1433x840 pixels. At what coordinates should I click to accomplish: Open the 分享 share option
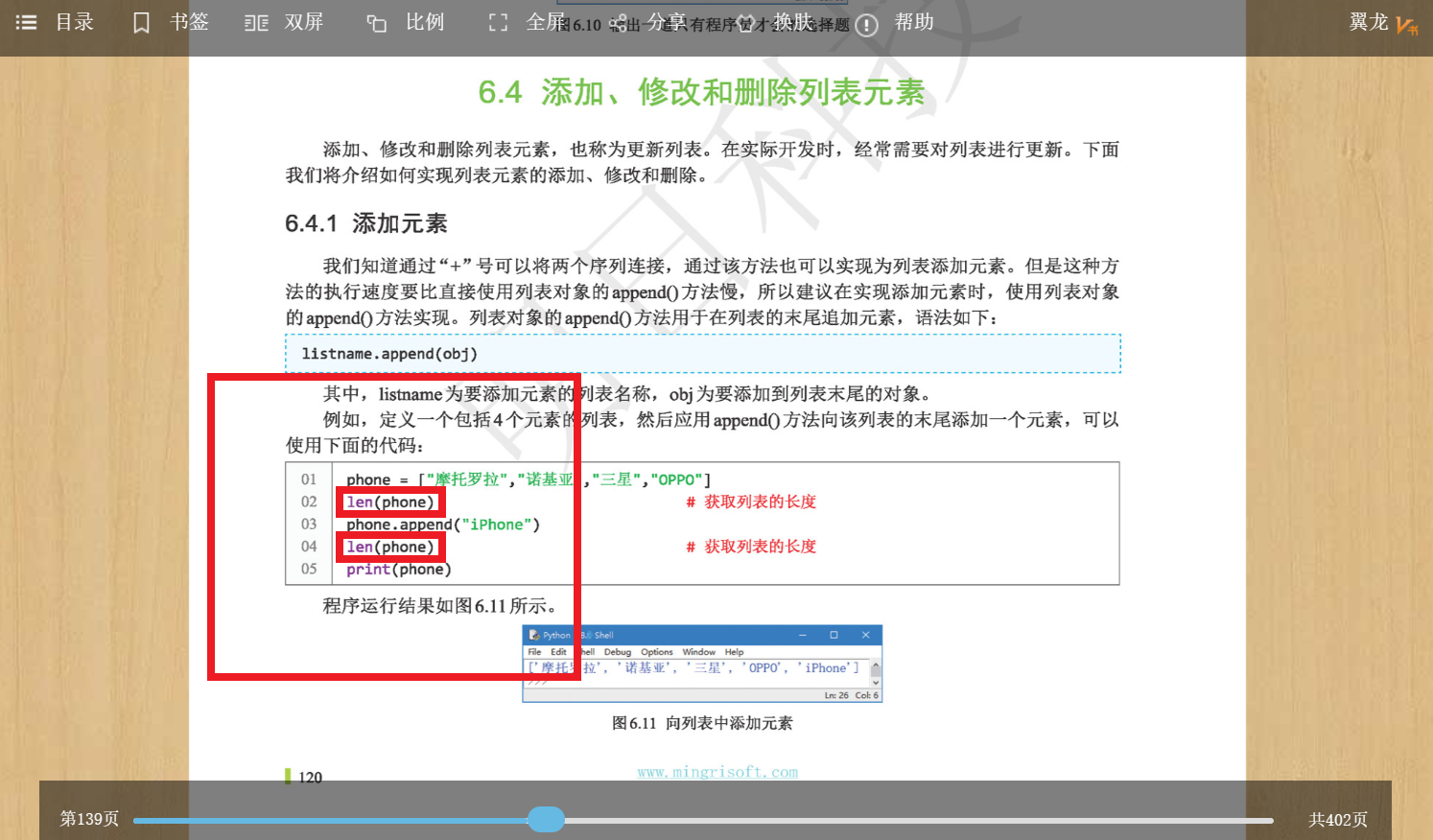click(x=648, y=22)
